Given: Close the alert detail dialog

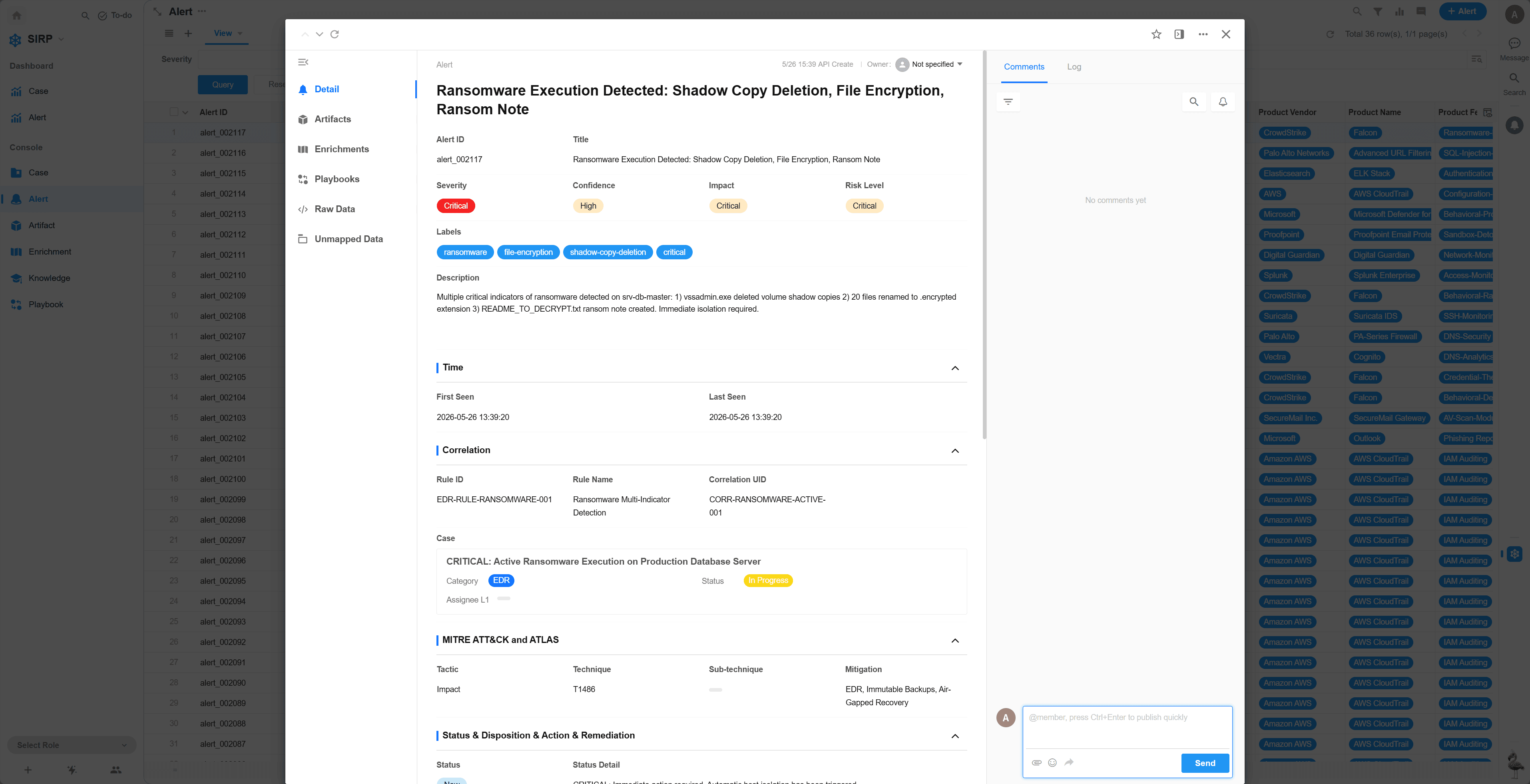Looking at the screenshot, I should tap(1226, 34).
